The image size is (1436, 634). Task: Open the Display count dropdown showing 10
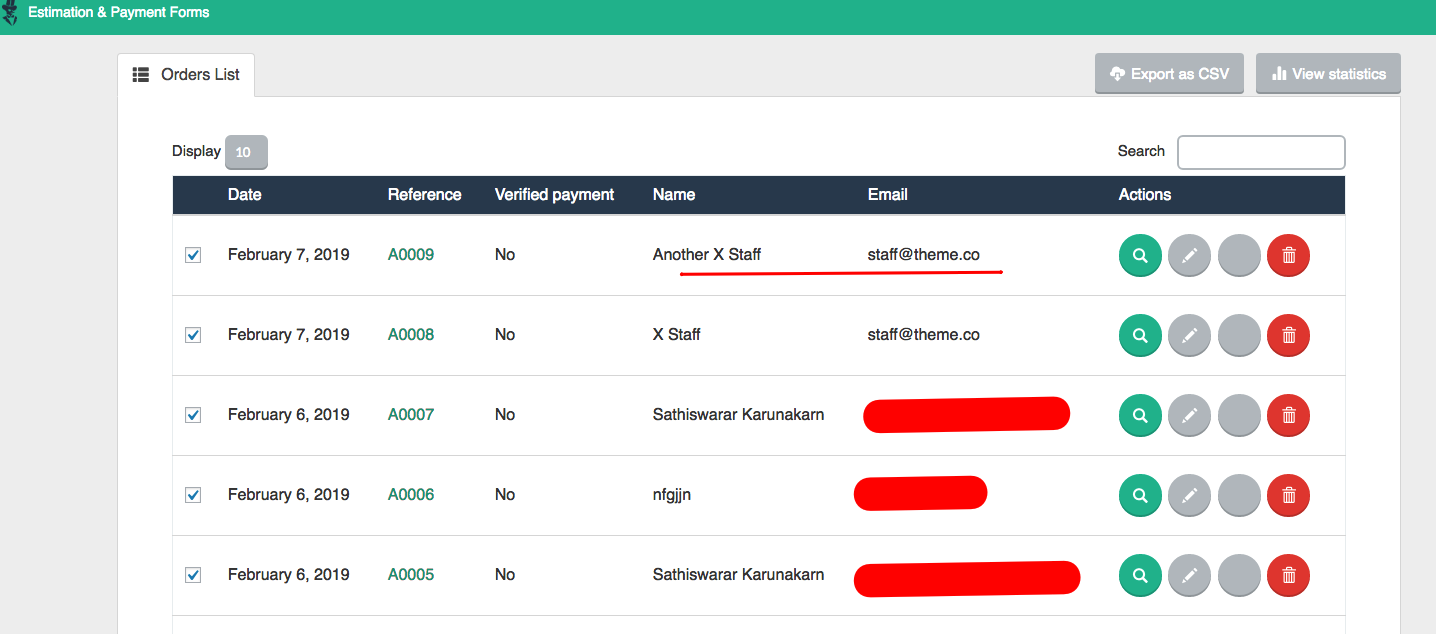[x=246, y=152]
